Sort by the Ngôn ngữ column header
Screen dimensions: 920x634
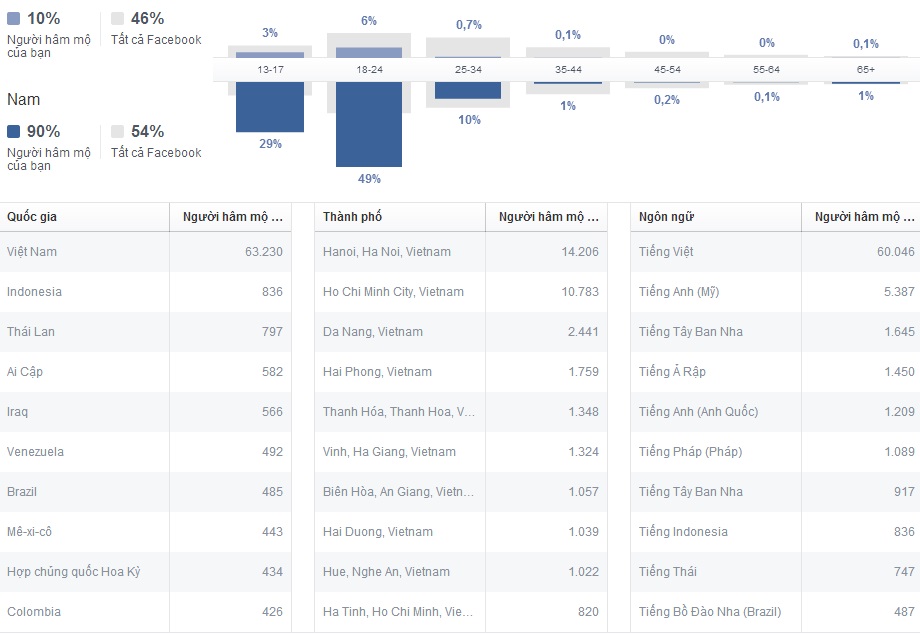[x=666, y=217]
